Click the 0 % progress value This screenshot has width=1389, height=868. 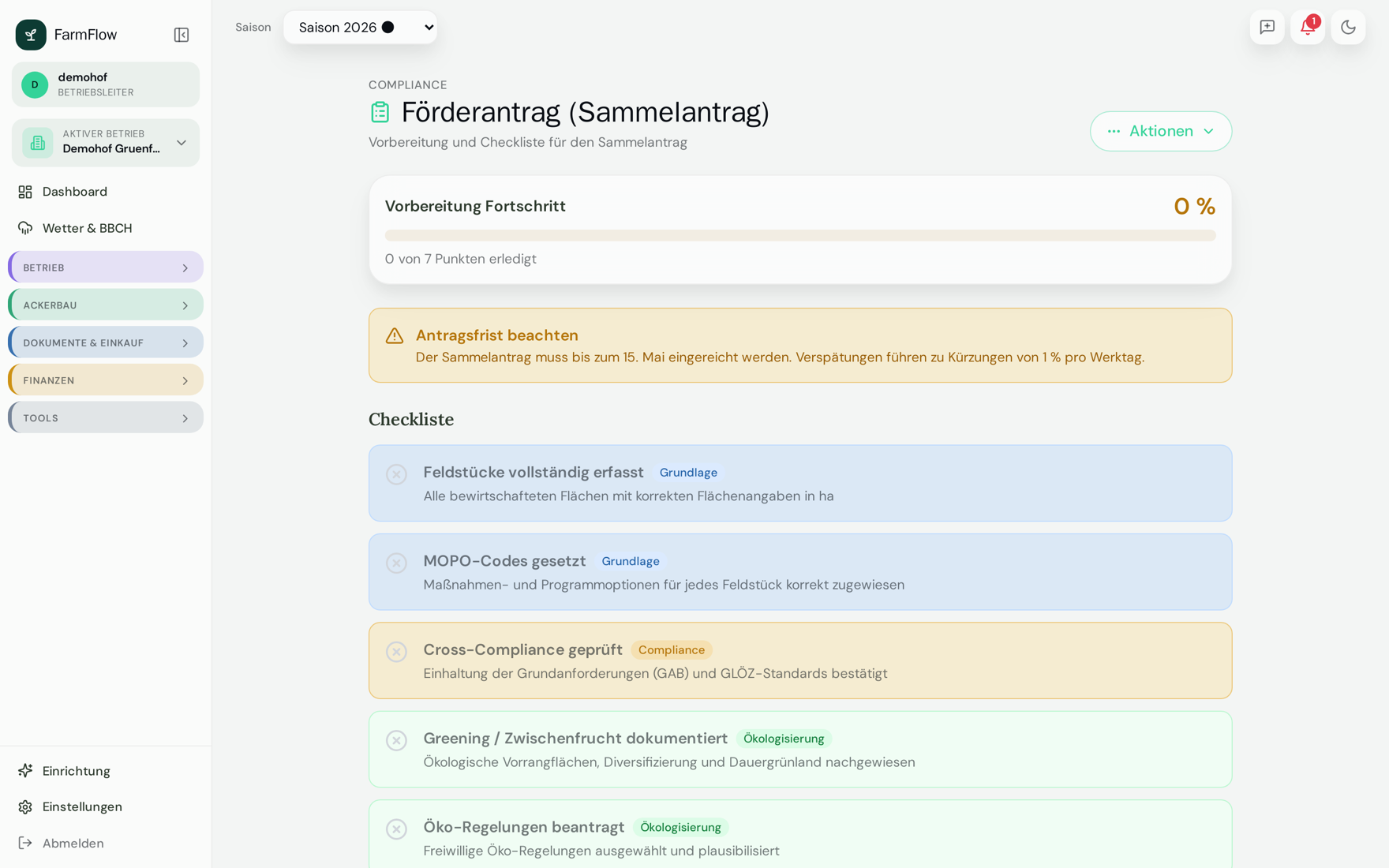click(1194, 207)
